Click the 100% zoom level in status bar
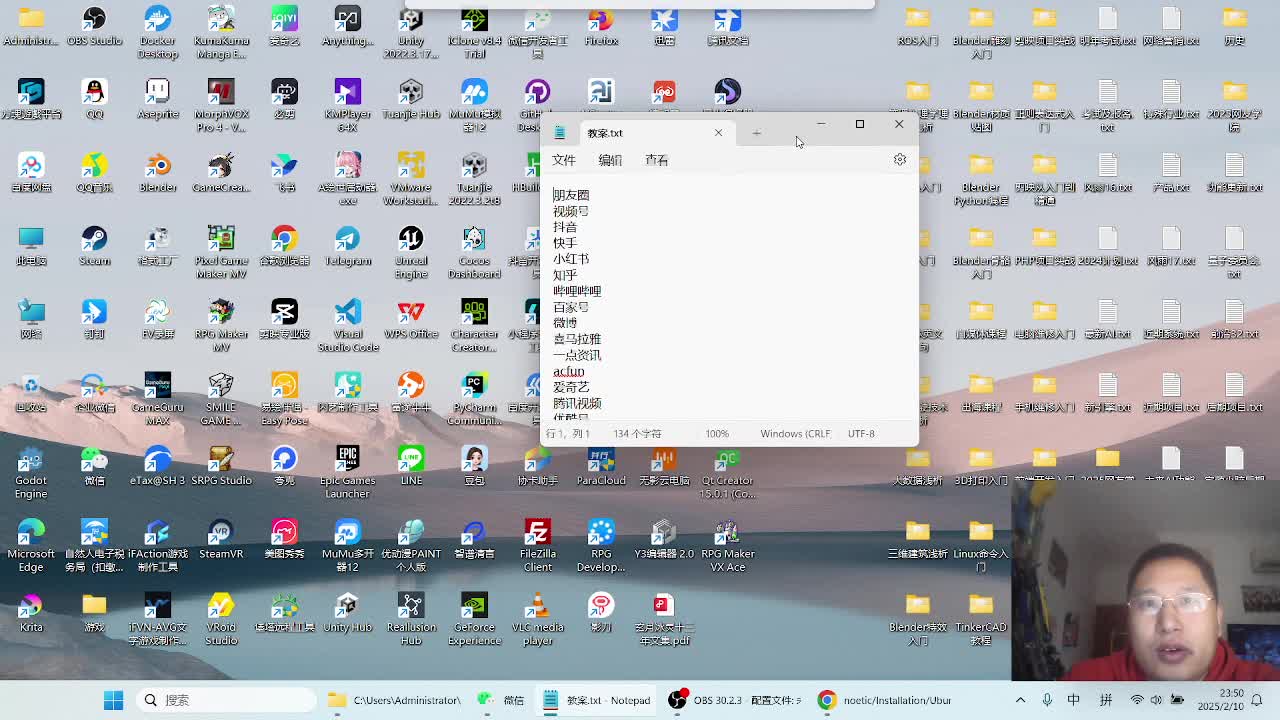The width and height of the screenshot is (1280, 720). click(717, 434)
